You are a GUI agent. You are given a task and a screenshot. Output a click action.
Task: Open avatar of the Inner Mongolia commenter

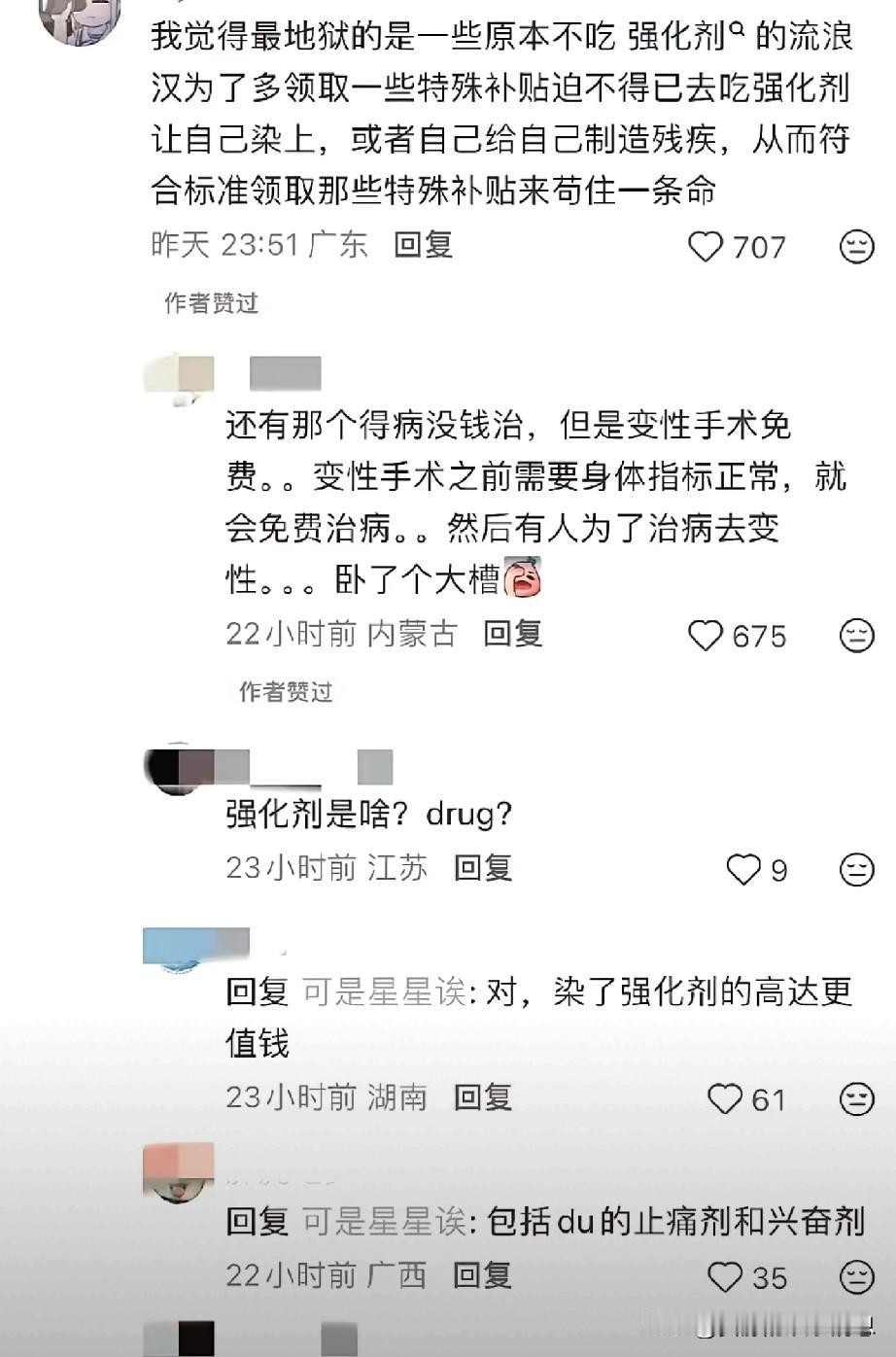click(x=179, y=380)
